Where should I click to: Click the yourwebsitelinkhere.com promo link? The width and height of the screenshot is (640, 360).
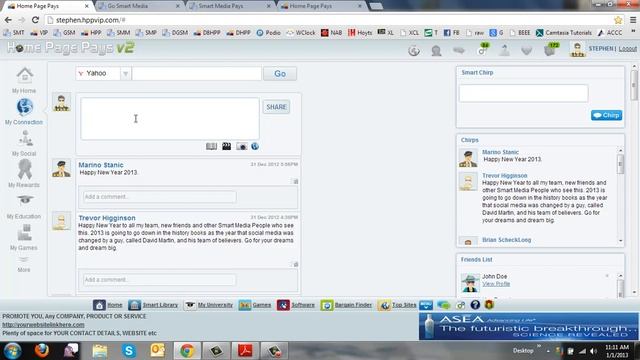click(43, 325)
